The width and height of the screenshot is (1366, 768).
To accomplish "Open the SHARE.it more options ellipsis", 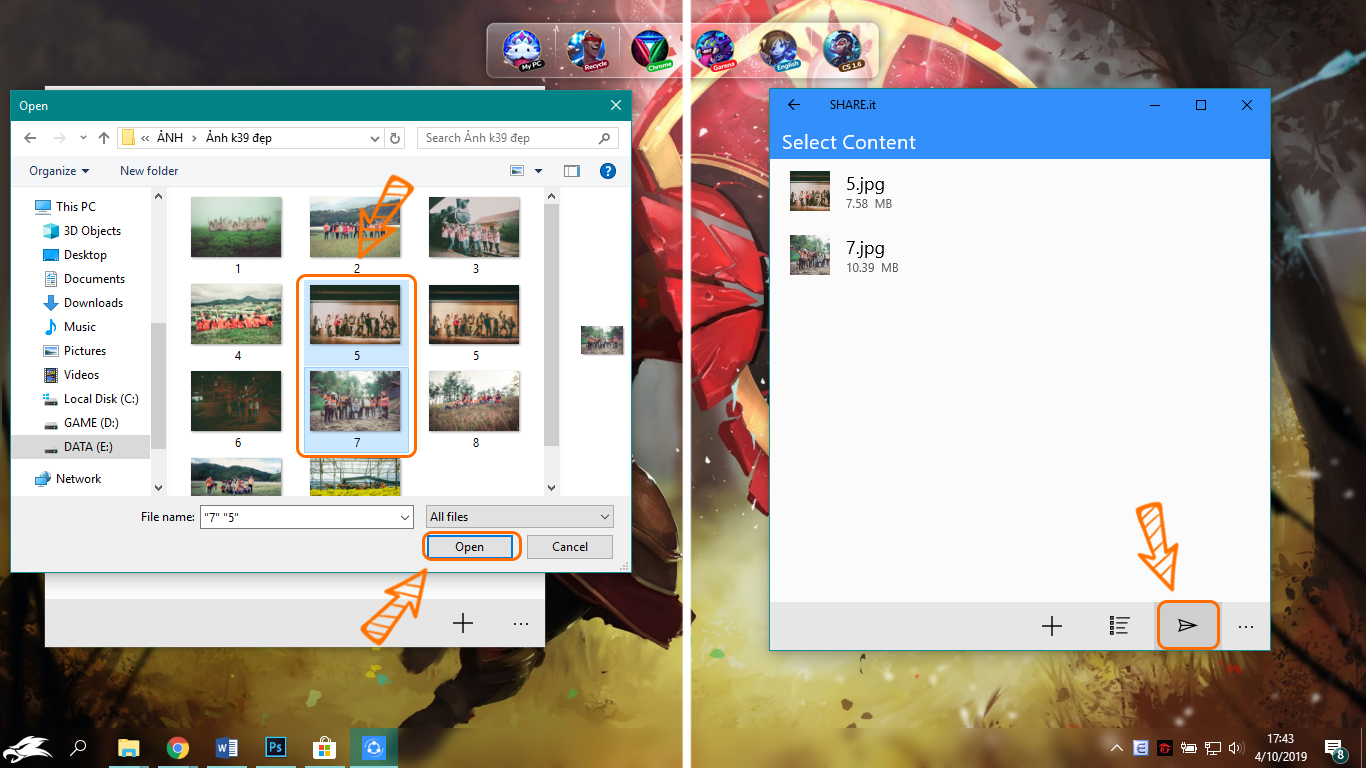I will click(x=1245, y=626).
